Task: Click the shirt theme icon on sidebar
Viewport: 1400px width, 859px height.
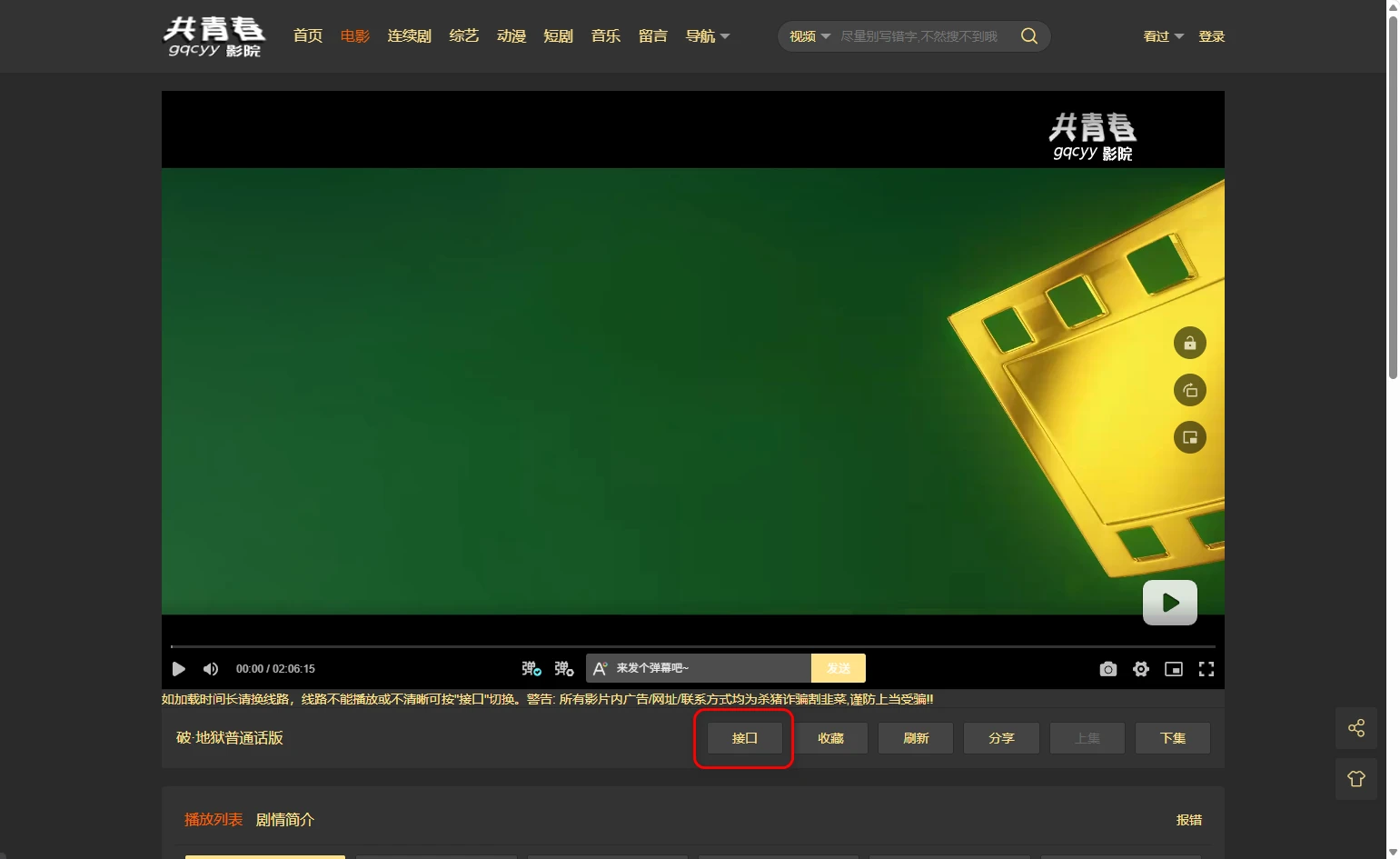Action: (x=1356, y=779)
